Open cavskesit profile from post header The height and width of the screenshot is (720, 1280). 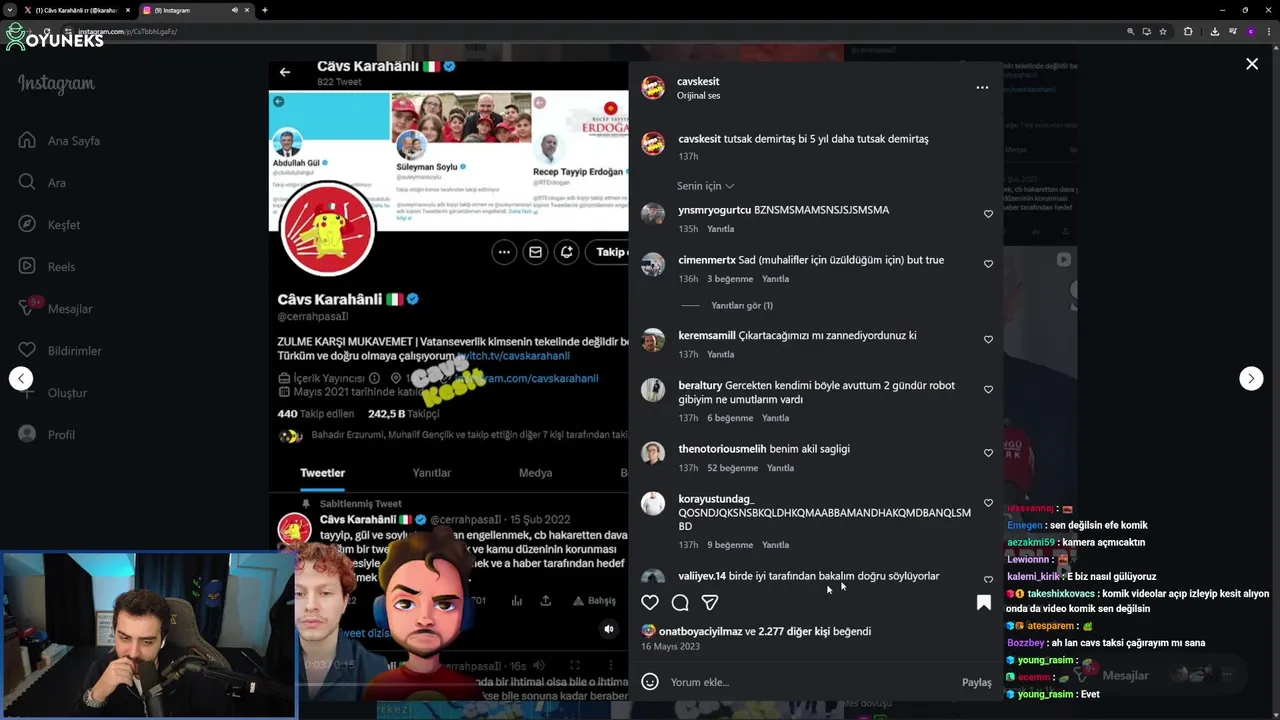[698, 81]
